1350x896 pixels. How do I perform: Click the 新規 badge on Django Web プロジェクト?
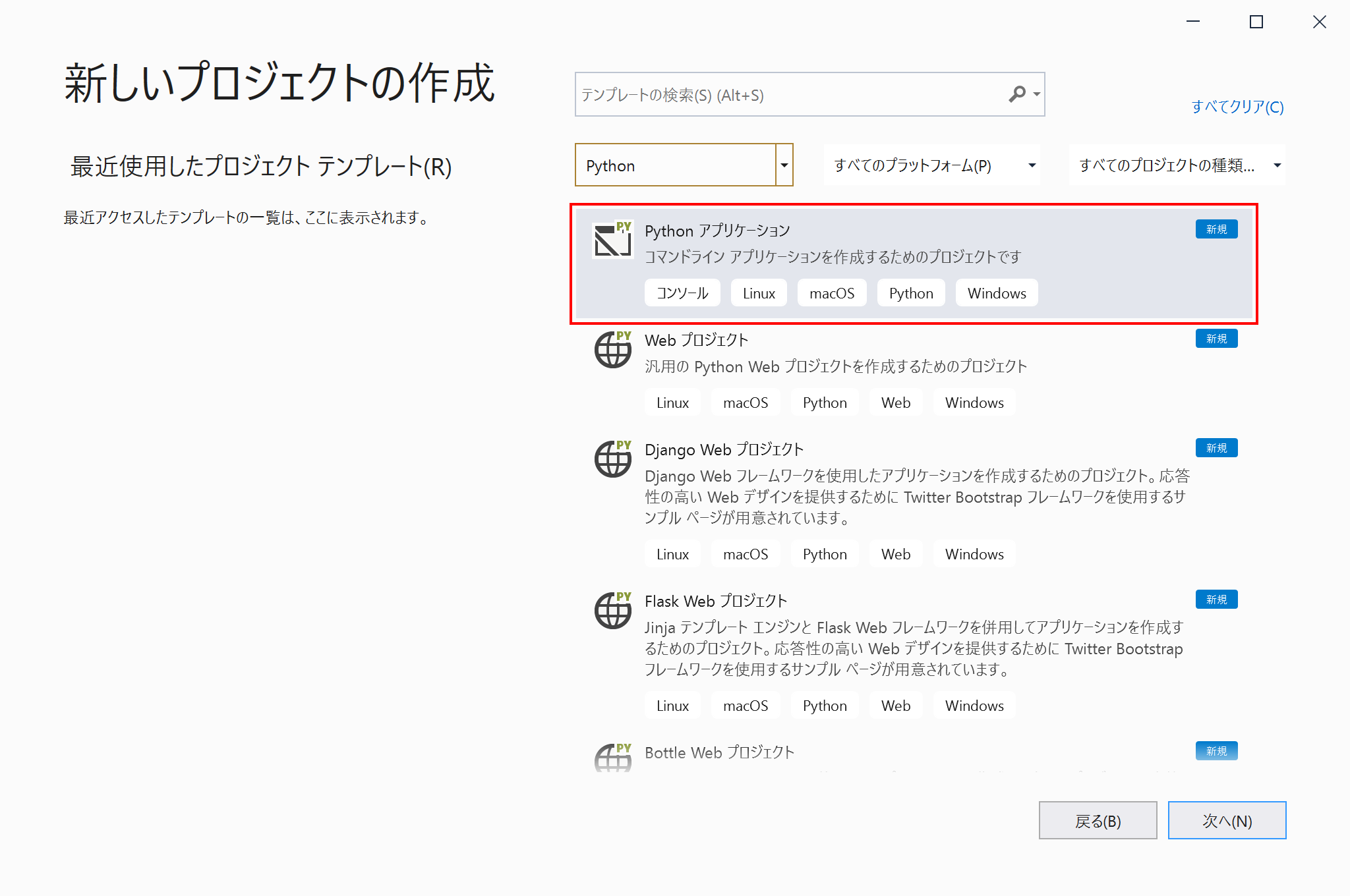pyautogui.click(x=1216, y=448)
